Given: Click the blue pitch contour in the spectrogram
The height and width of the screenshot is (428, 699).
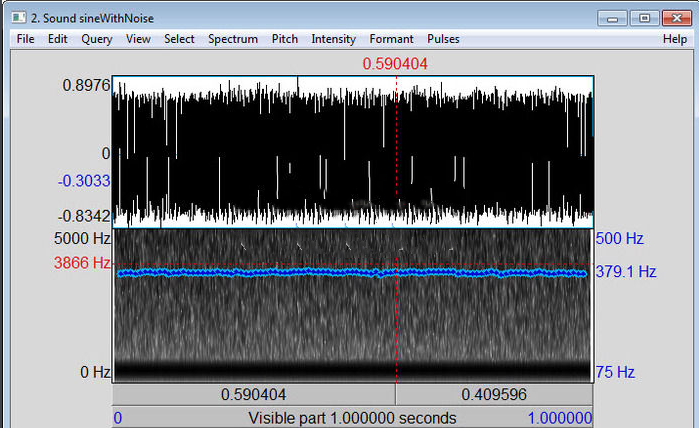Looking at the screenshot, I should (x=352, y=273).
